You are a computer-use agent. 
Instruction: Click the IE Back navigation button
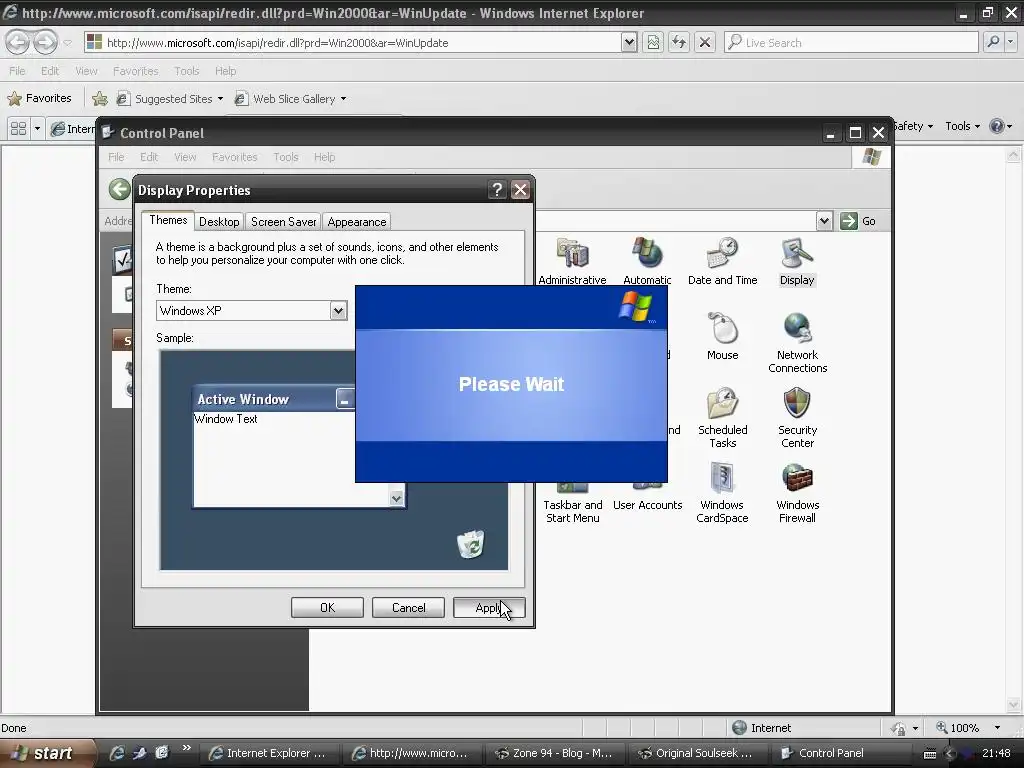coord(18,42)
